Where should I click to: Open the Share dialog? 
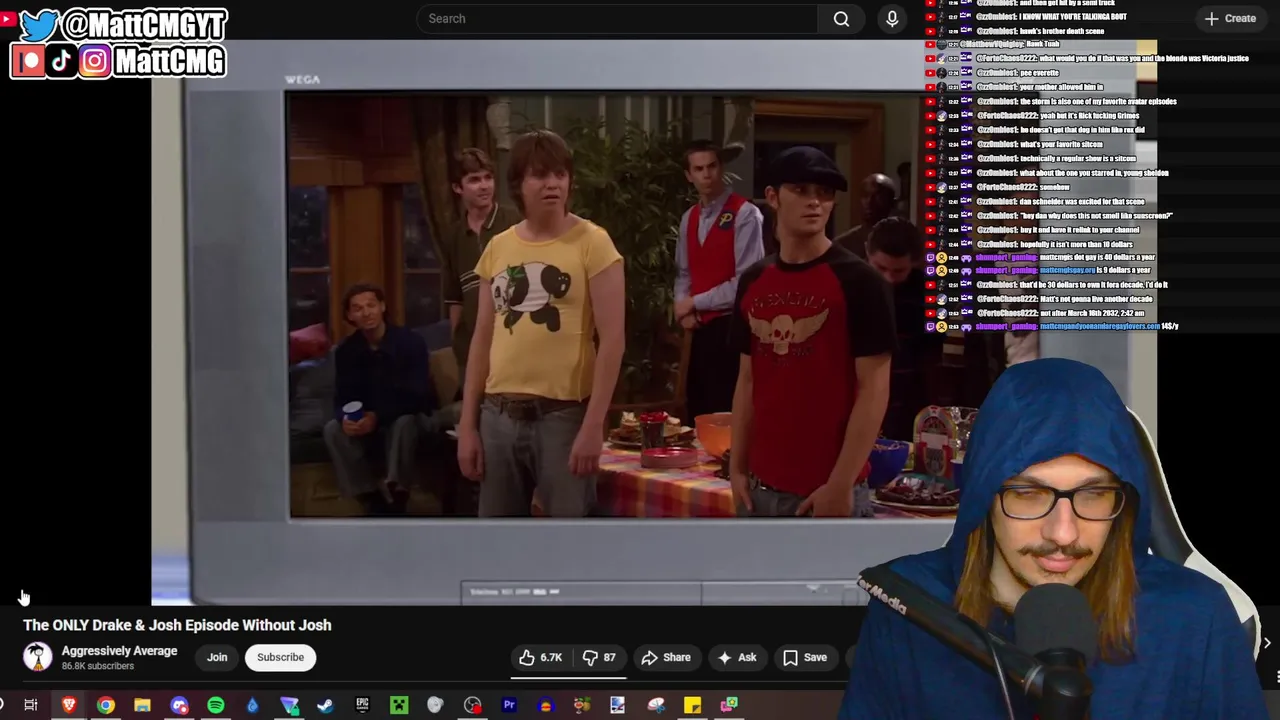click(666, 657)
